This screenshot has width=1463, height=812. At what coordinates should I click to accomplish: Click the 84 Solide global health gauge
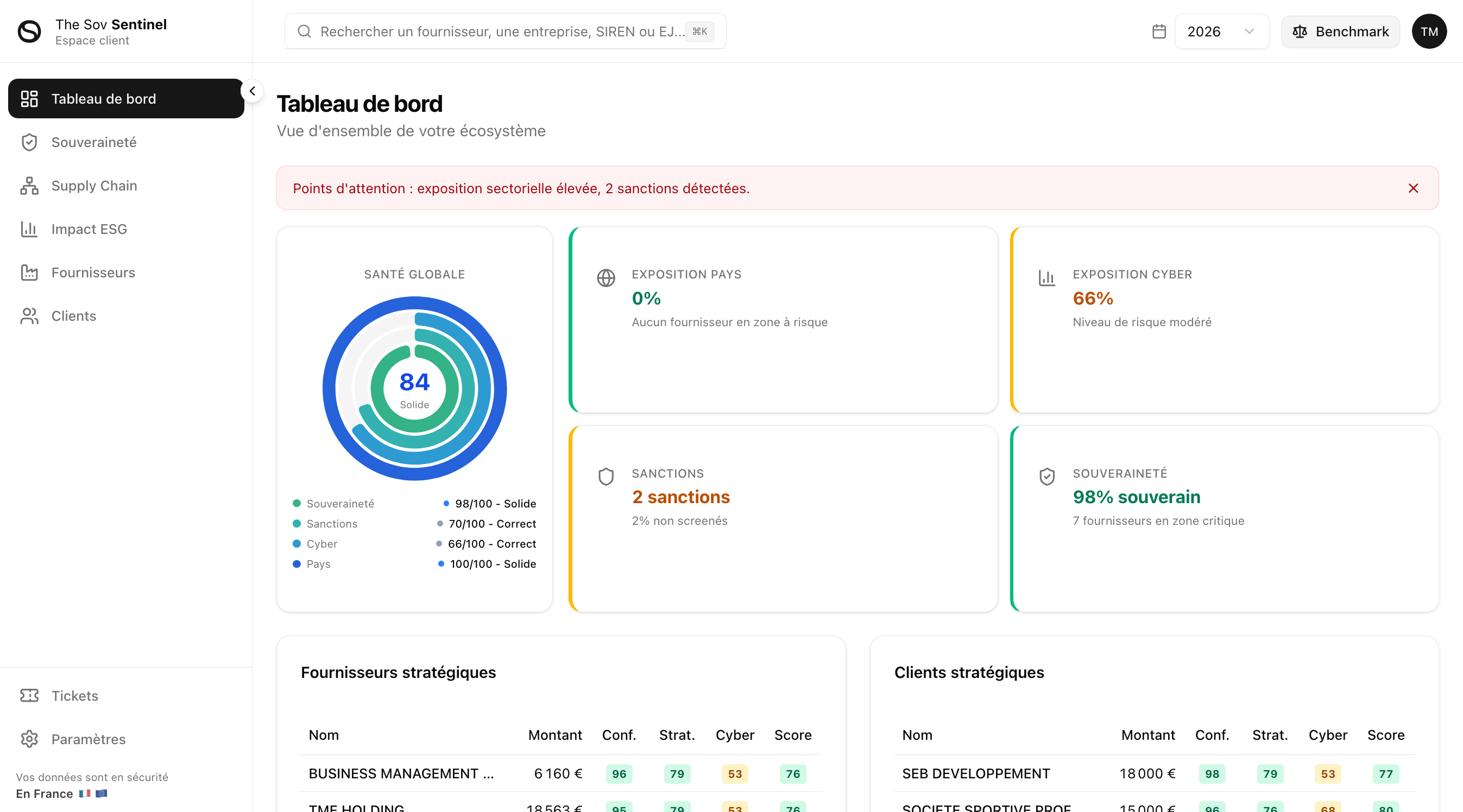pos(414,389)
